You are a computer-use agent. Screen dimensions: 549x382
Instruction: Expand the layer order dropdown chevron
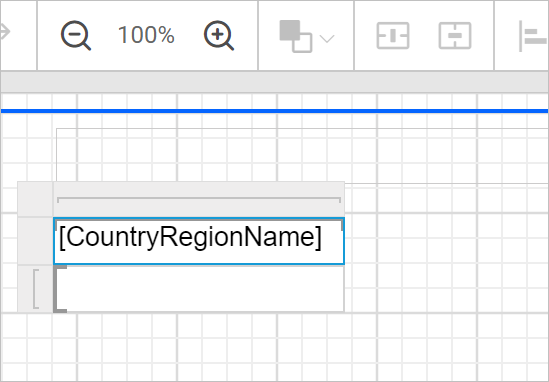point(327,39)
